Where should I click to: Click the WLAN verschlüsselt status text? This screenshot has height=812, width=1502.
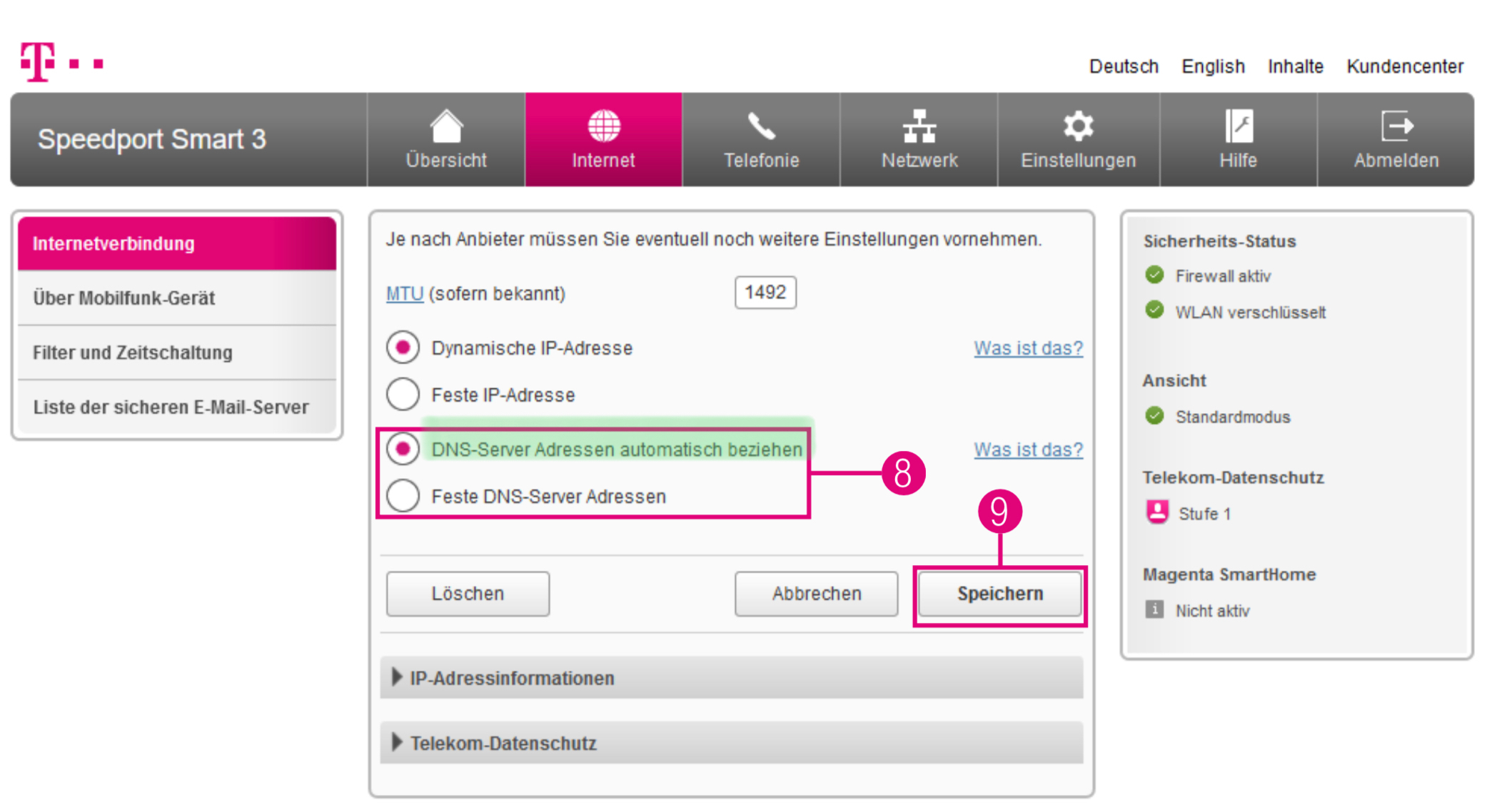pos(1251,313)
